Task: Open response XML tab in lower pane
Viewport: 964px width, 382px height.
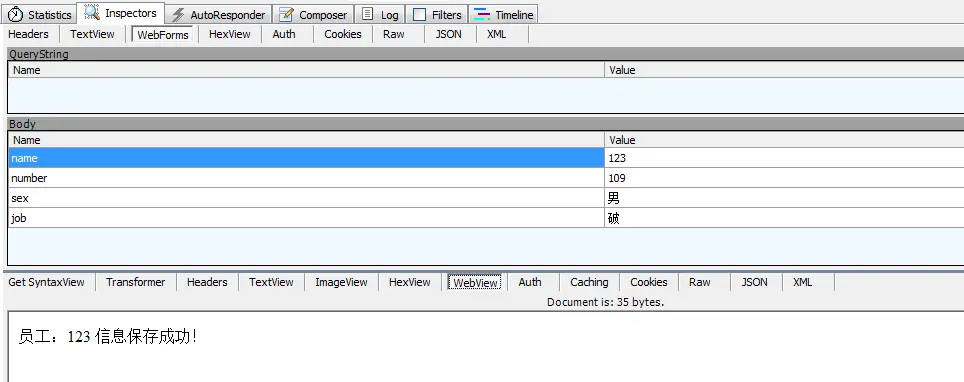Action: [x=802, y=282]
